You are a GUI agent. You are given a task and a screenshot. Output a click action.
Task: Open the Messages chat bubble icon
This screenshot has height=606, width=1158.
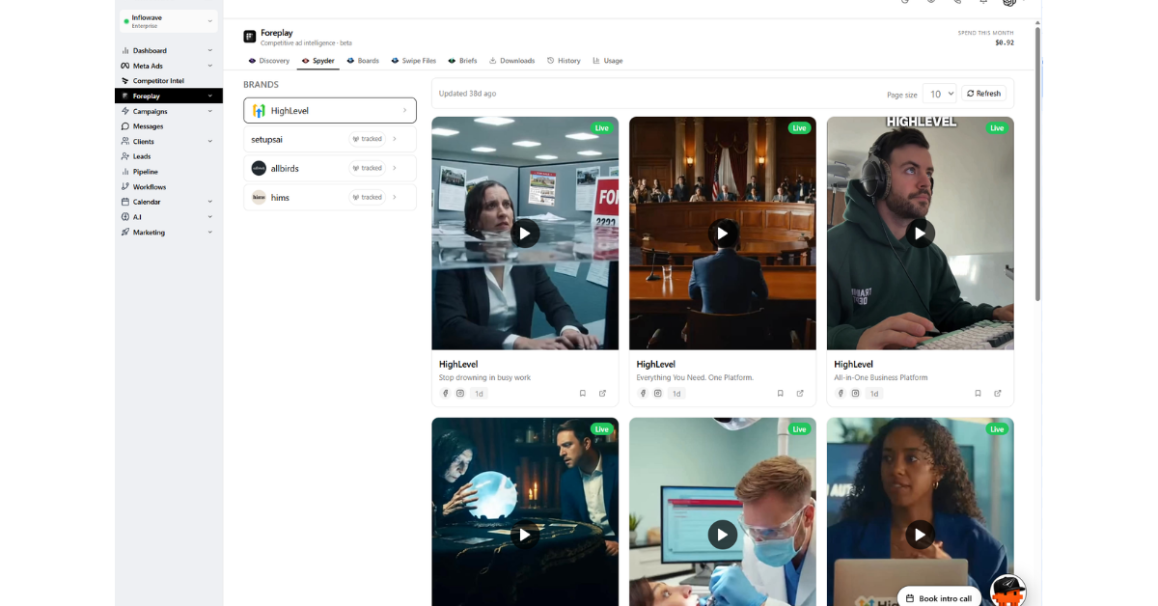pos(125,126)
